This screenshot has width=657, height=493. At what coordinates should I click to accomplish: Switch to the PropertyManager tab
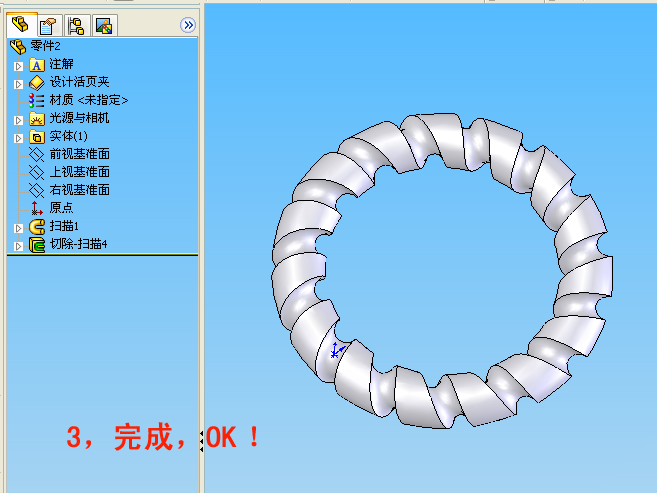pos(48,26)
